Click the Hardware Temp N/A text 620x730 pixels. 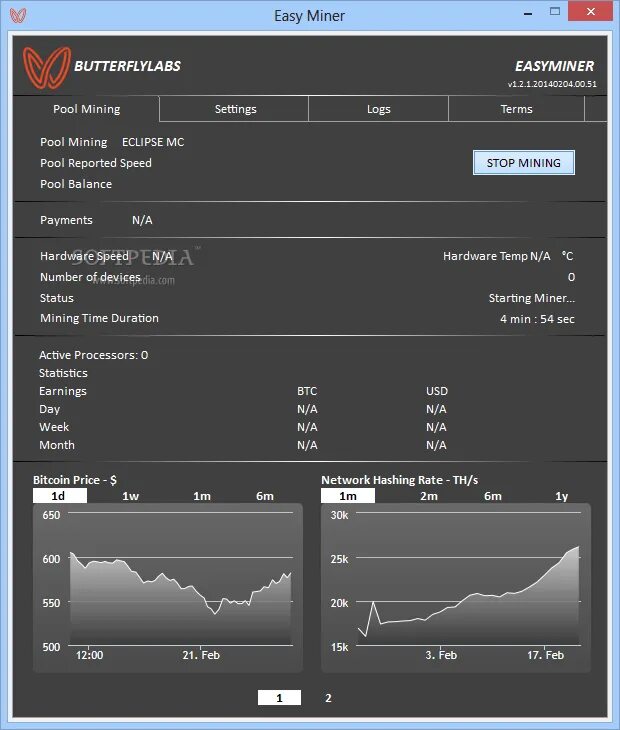[x=496, y=256]
